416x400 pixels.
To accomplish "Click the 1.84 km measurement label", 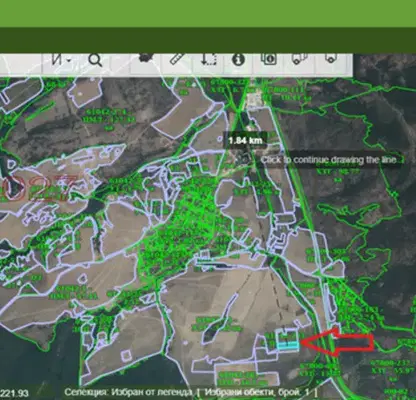I will 245,140.
